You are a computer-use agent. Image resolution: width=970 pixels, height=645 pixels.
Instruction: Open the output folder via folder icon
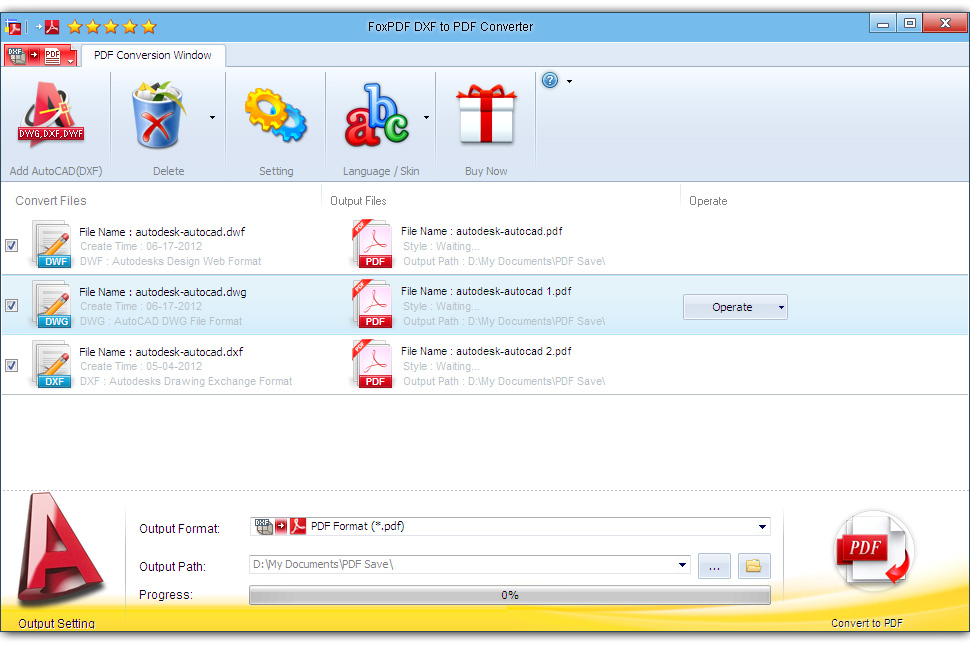pos(754,566)
